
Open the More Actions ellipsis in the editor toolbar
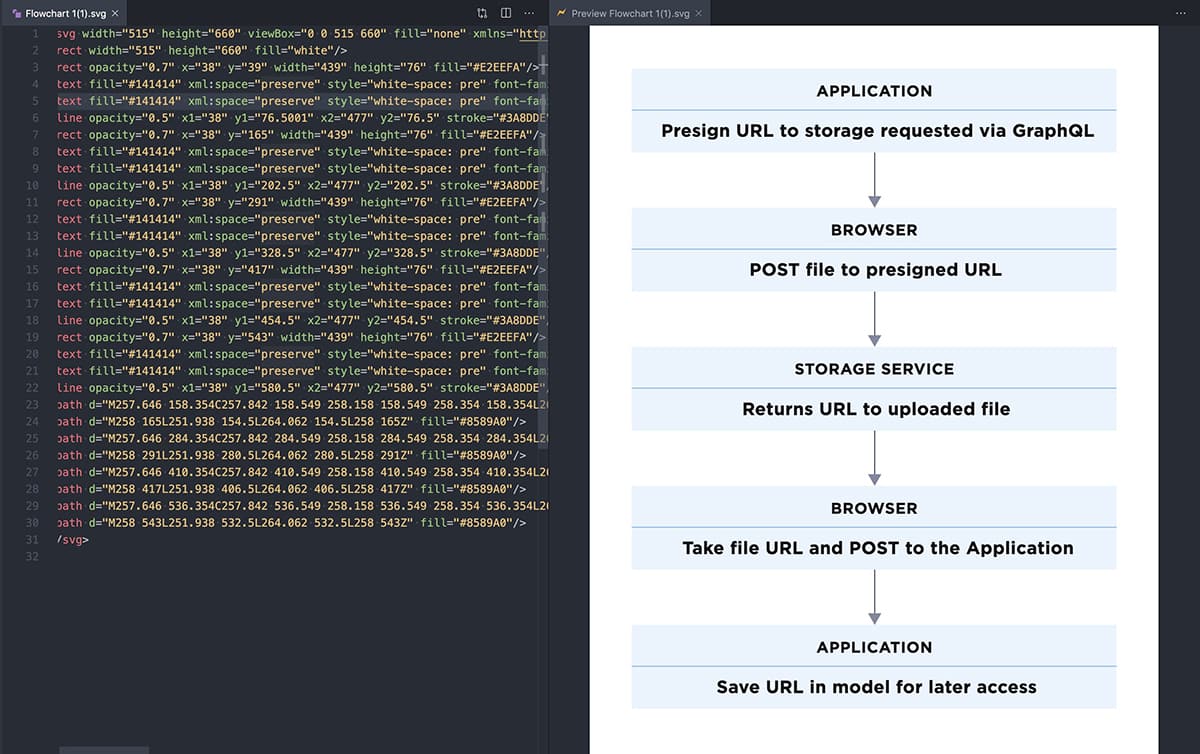click(x=529, y=12)
